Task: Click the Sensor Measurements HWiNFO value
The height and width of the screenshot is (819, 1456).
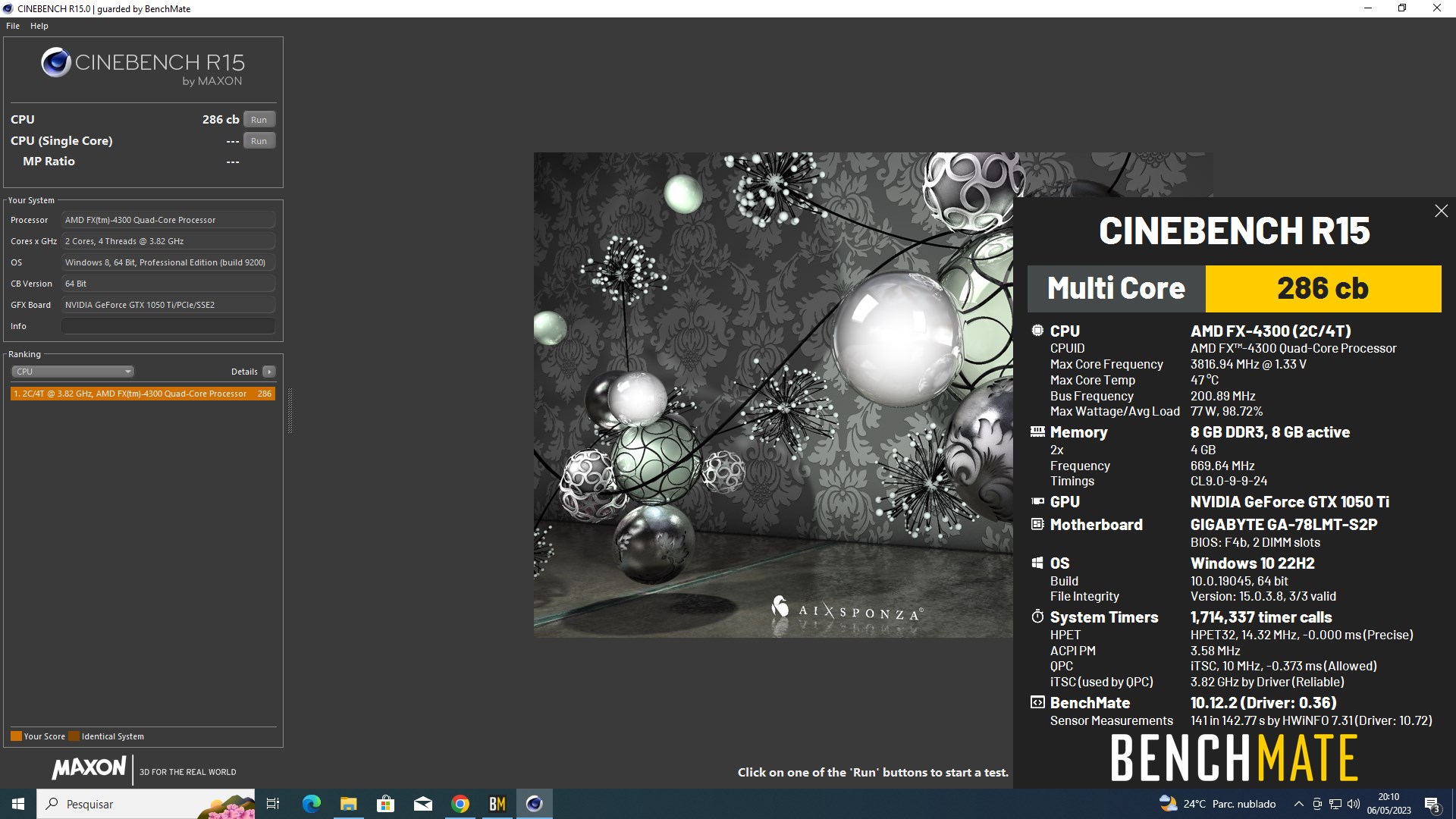Action: coord(1311,721)
